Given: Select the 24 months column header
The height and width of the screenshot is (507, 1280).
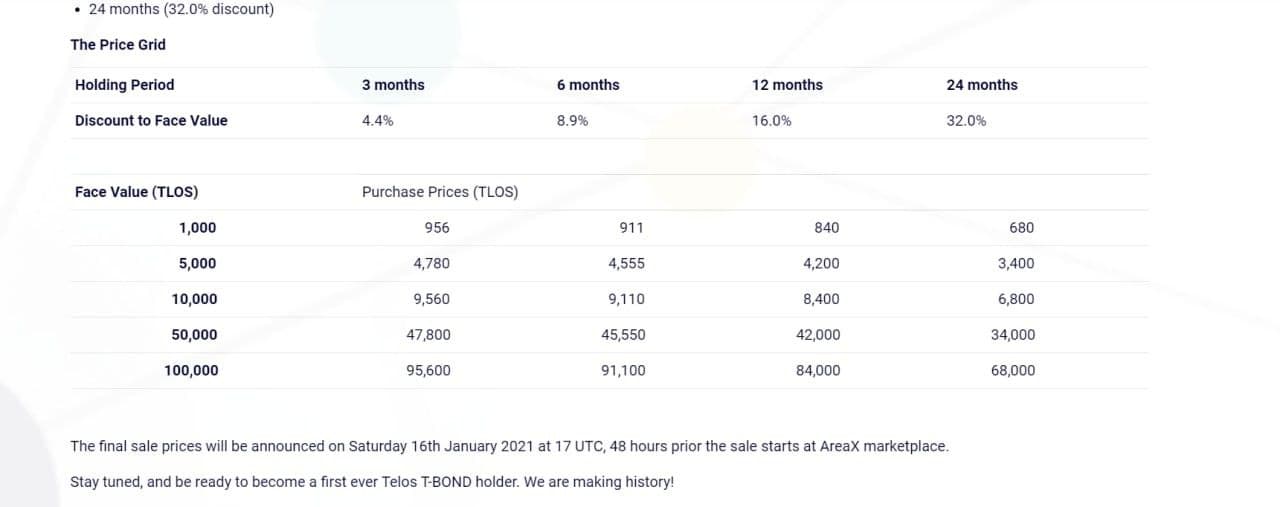Looking at the screenshot, I should (x=982, y=85).
